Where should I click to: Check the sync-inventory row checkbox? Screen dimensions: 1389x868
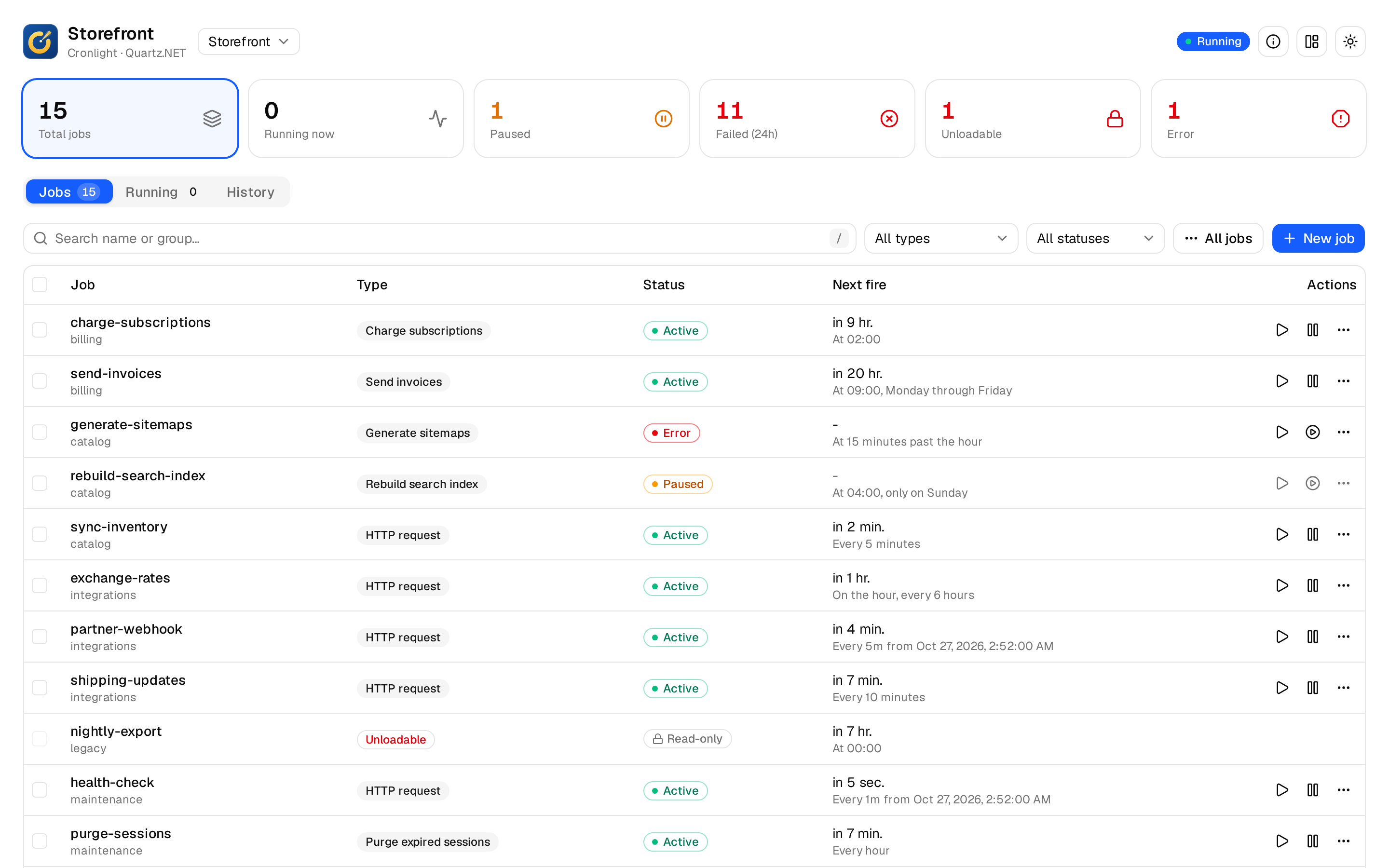click(x=40, y=534)
